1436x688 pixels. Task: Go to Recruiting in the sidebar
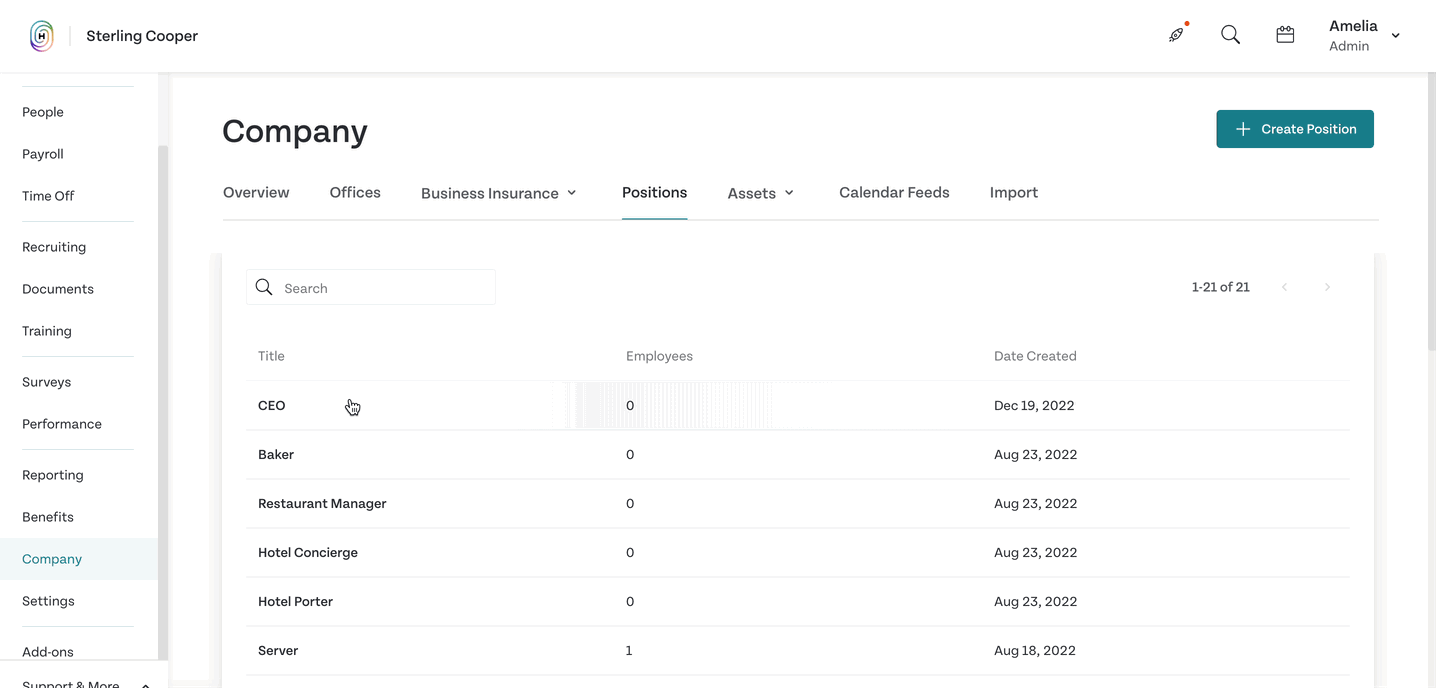tap(54, 247)
